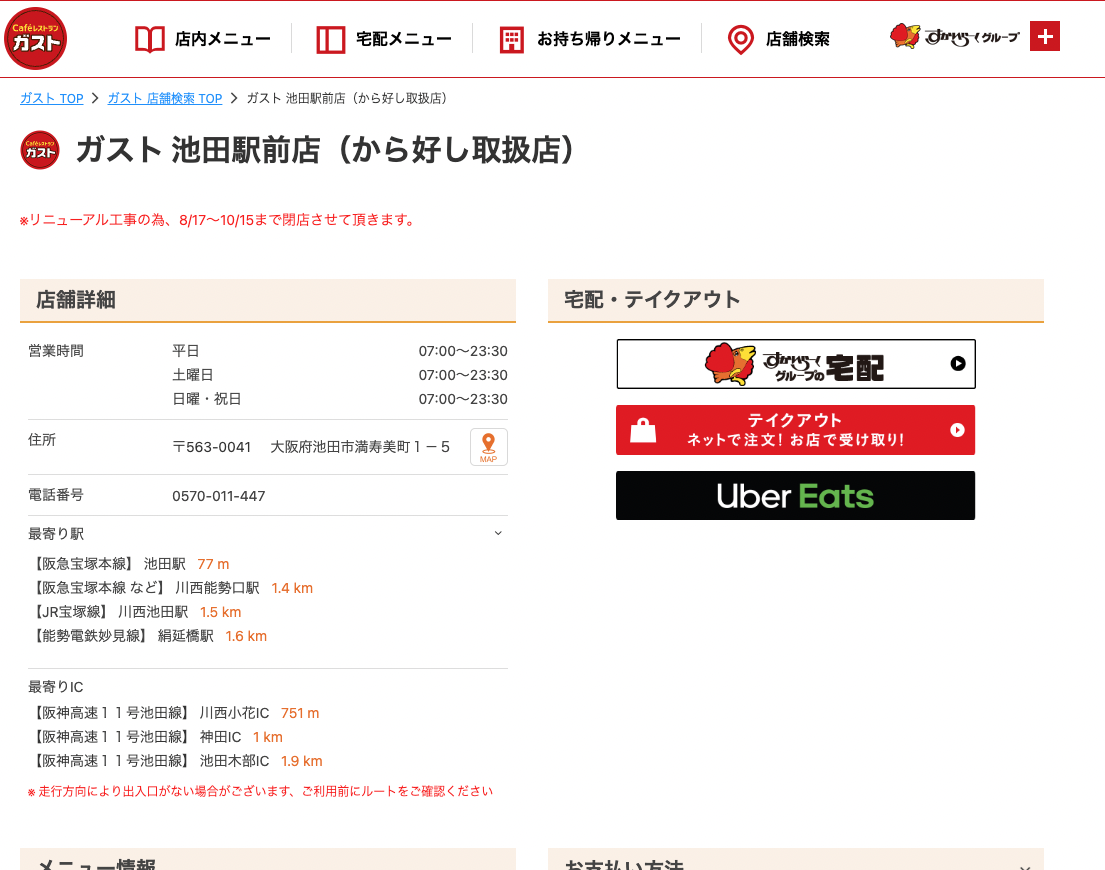Screen dimensions: 1105x870
Task: Click the 平日 opening hours 07:00〜23:30
Action: point(463,351)
